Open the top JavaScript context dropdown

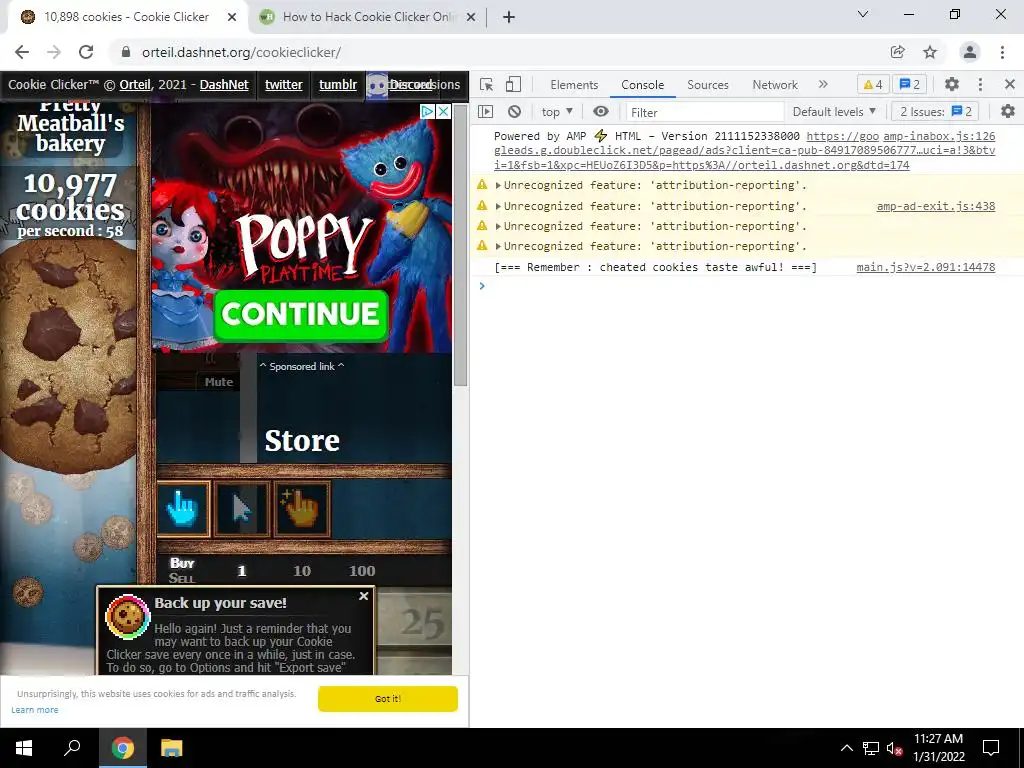pos(557,112)
